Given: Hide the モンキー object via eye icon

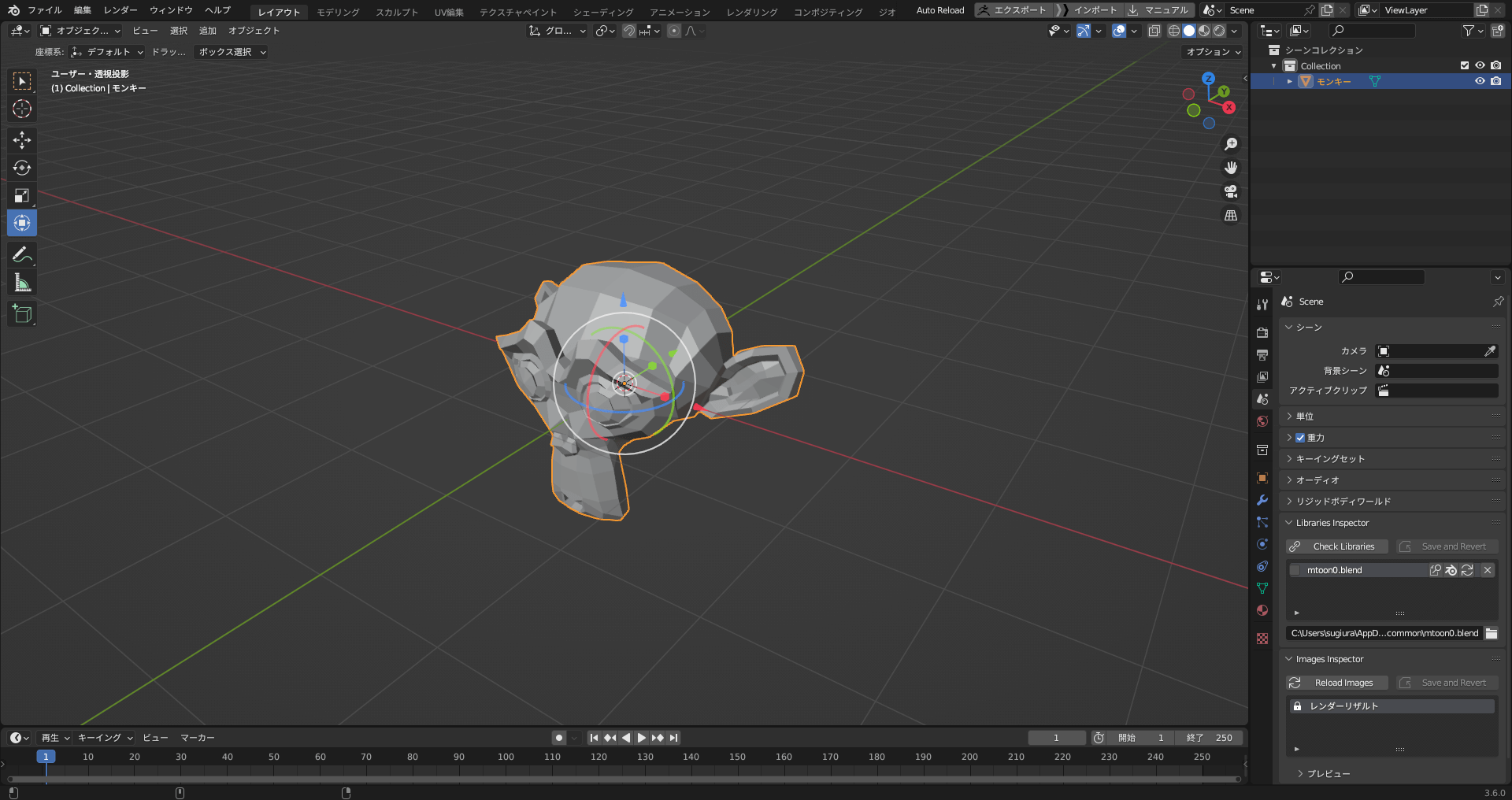Looking at the screenshot, I should pos(1480,81).
